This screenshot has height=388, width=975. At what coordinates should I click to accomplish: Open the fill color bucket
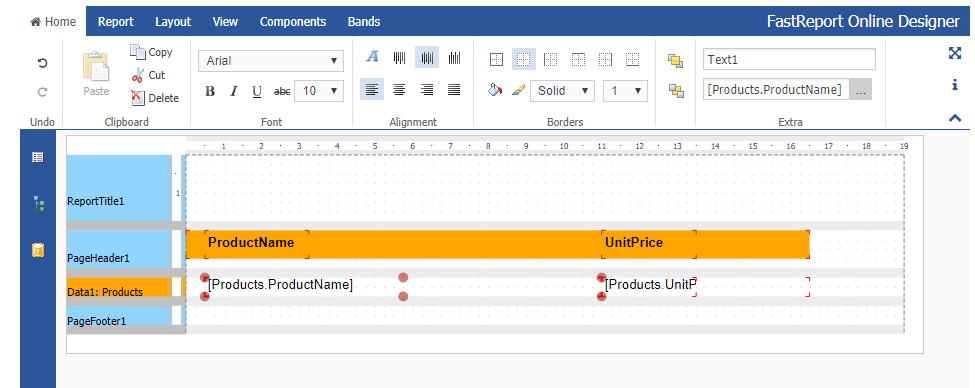(x=495, y=90)
